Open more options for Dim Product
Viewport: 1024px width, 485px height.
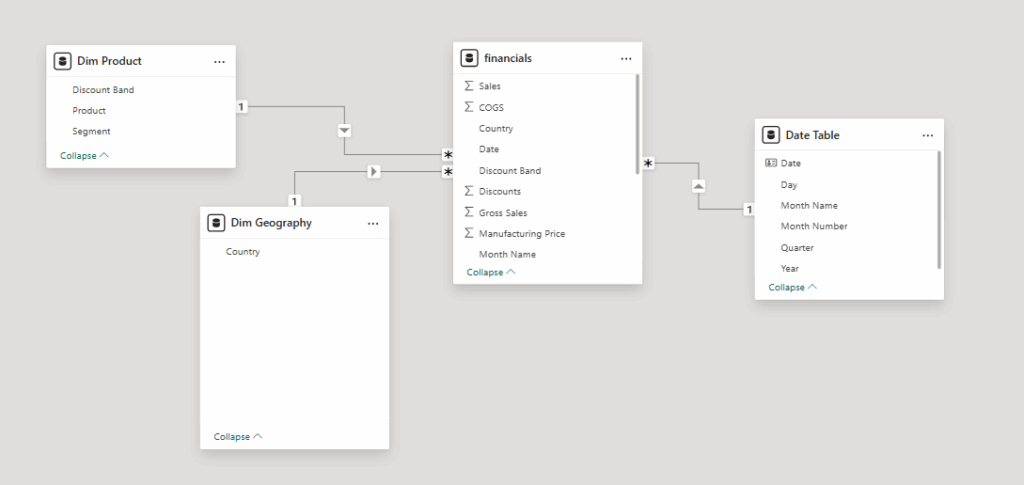pyautogui.click(x=219, y=61)
